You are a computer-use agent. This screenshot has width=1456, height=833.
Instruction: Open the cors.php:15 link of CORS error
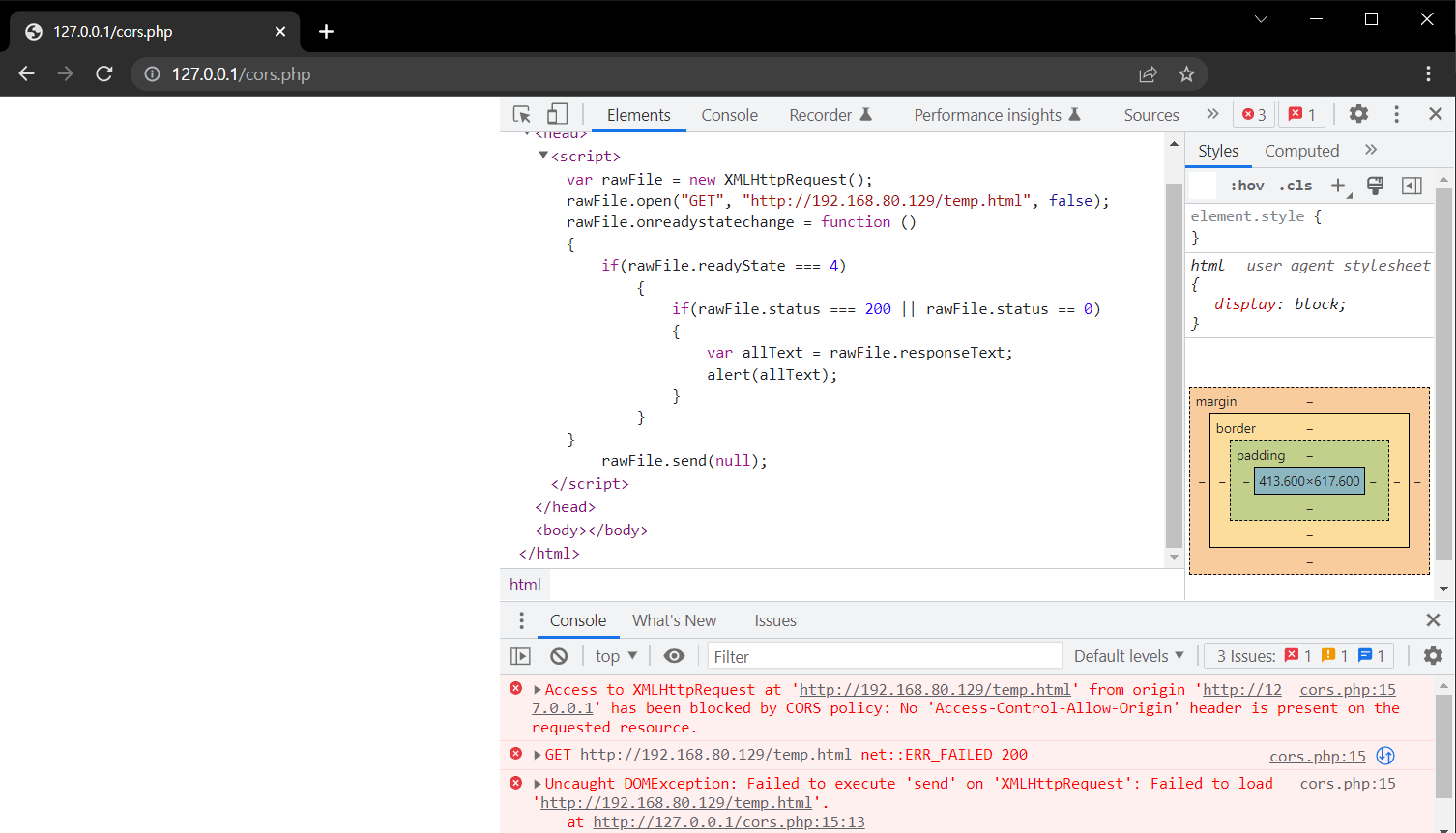pos(1348,689)
